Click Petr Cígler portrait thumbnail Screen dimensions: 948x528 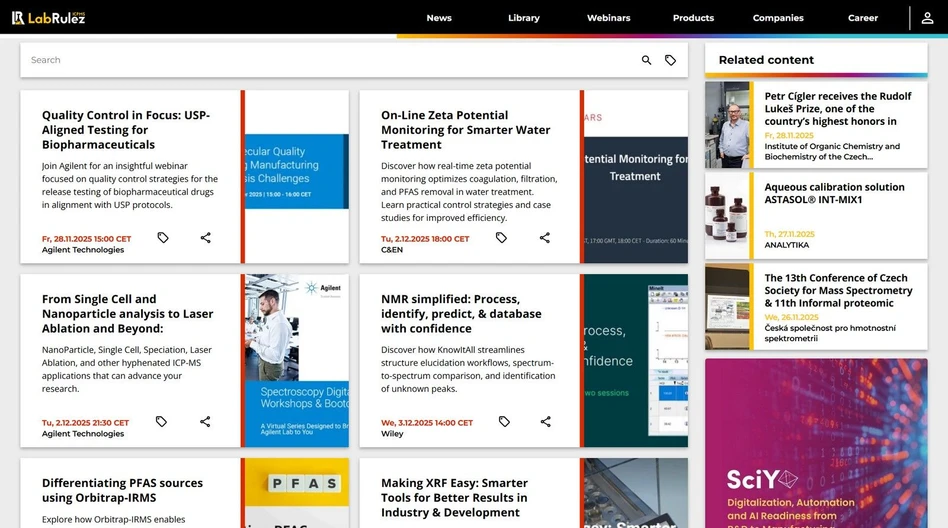(727, 125)
